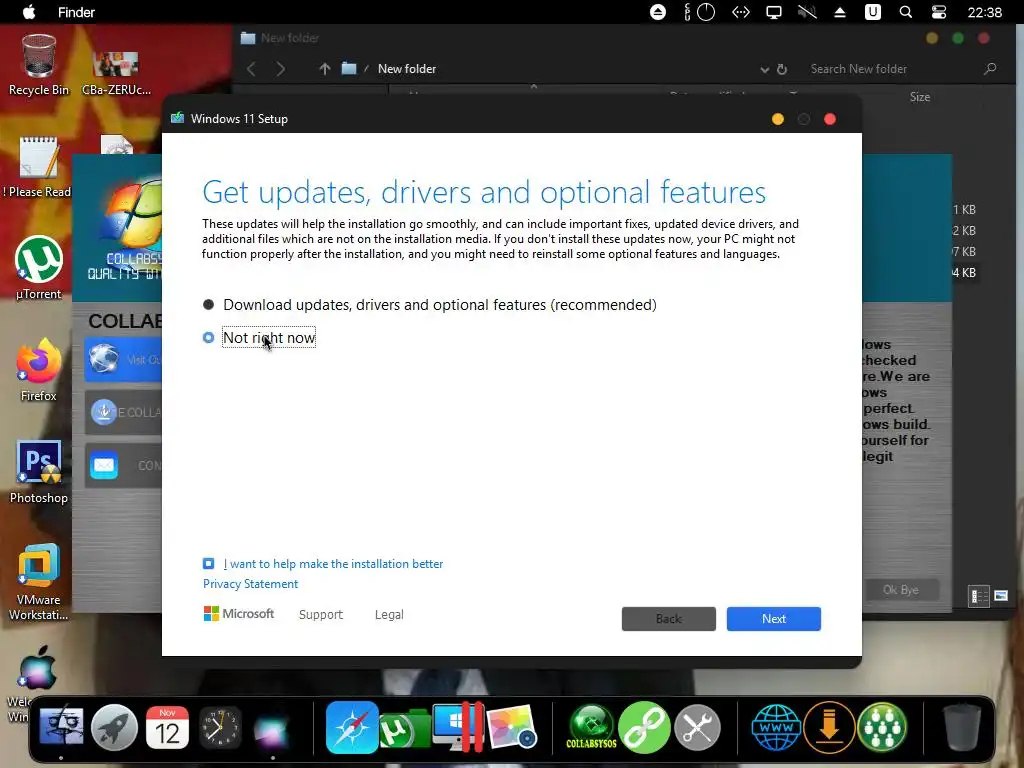
Task: Launch µTorrent from the desktop
Action: [39, 268]
